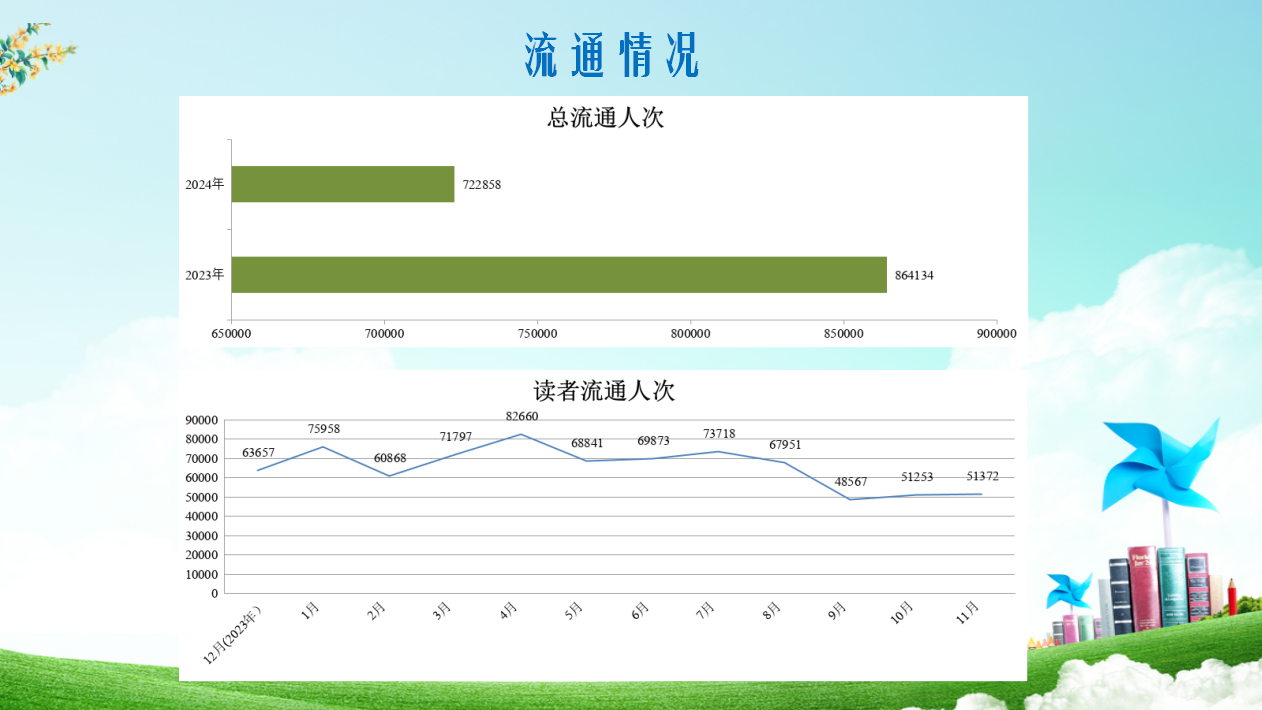Click the 63657 data label
The image size is (1262, 710).
[x=258, y=453]
